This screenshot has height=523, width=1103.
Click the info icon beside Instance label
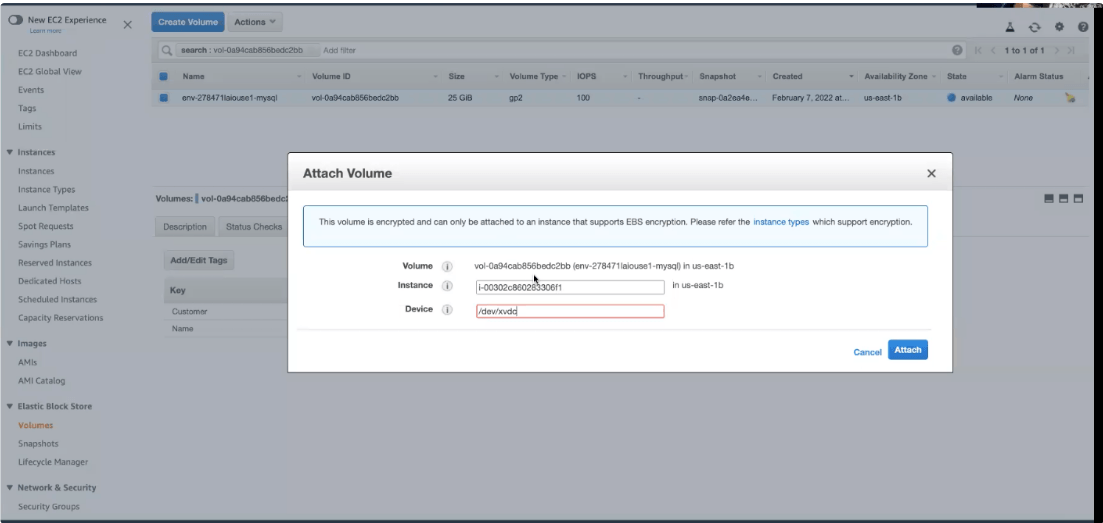pyautogui.click(x=447, y=287)
